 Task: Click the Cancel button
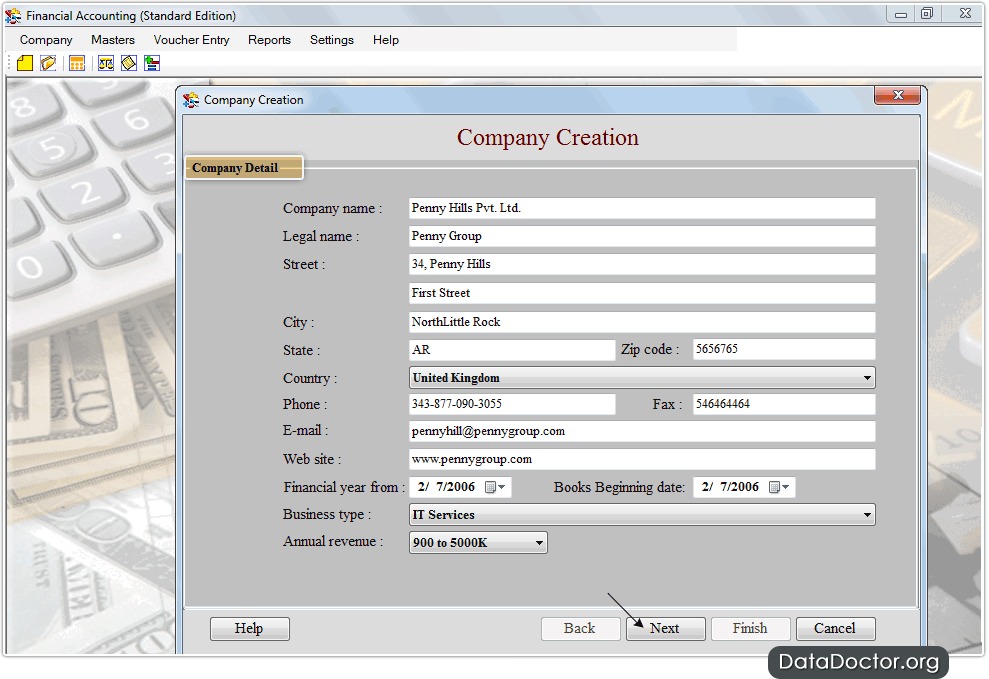click(835, 629)
